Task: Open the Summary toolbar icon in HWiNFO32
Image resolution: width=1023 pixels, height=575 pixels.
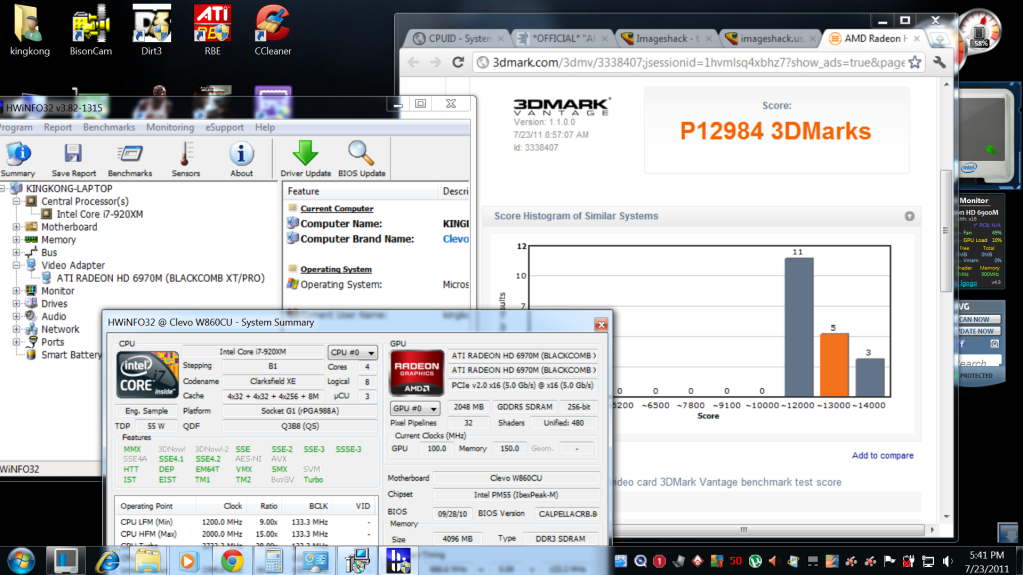Action: tap(18, 159)
